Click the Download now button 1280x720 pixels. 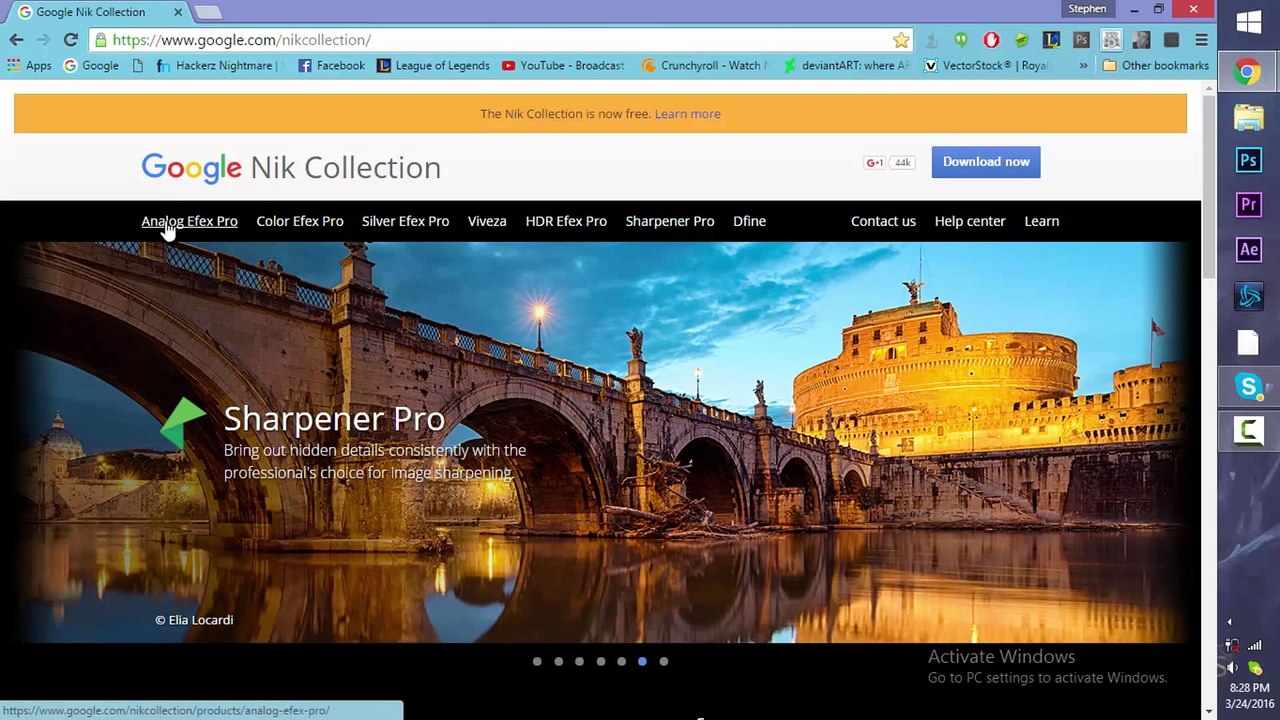pos(986,162)
